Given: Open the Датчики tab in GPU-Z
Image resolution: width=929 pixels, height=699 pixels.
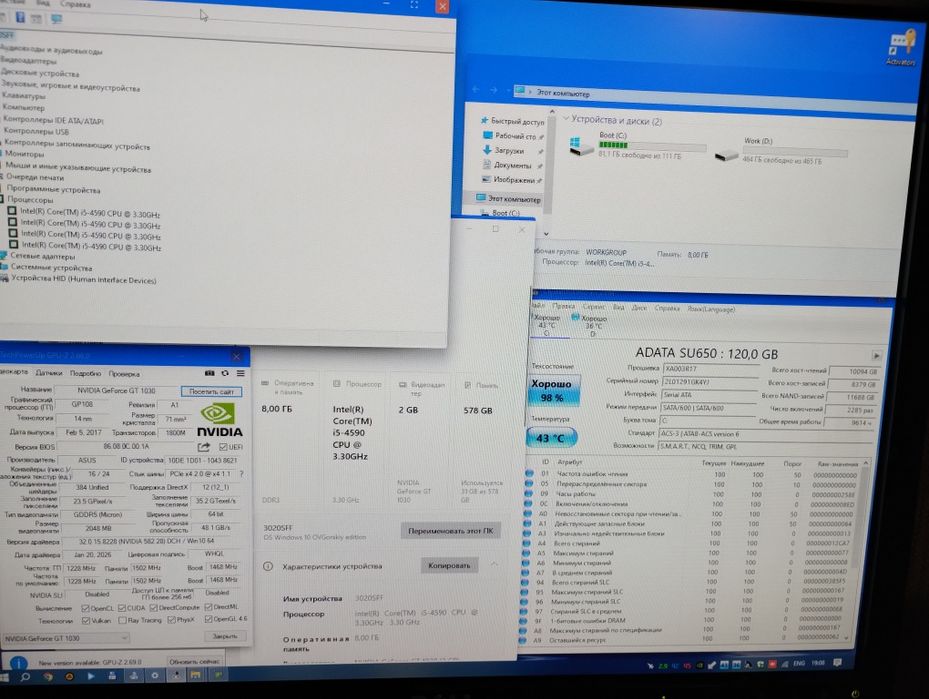Looking at the screenshot, I should click(x=49, y=373).
